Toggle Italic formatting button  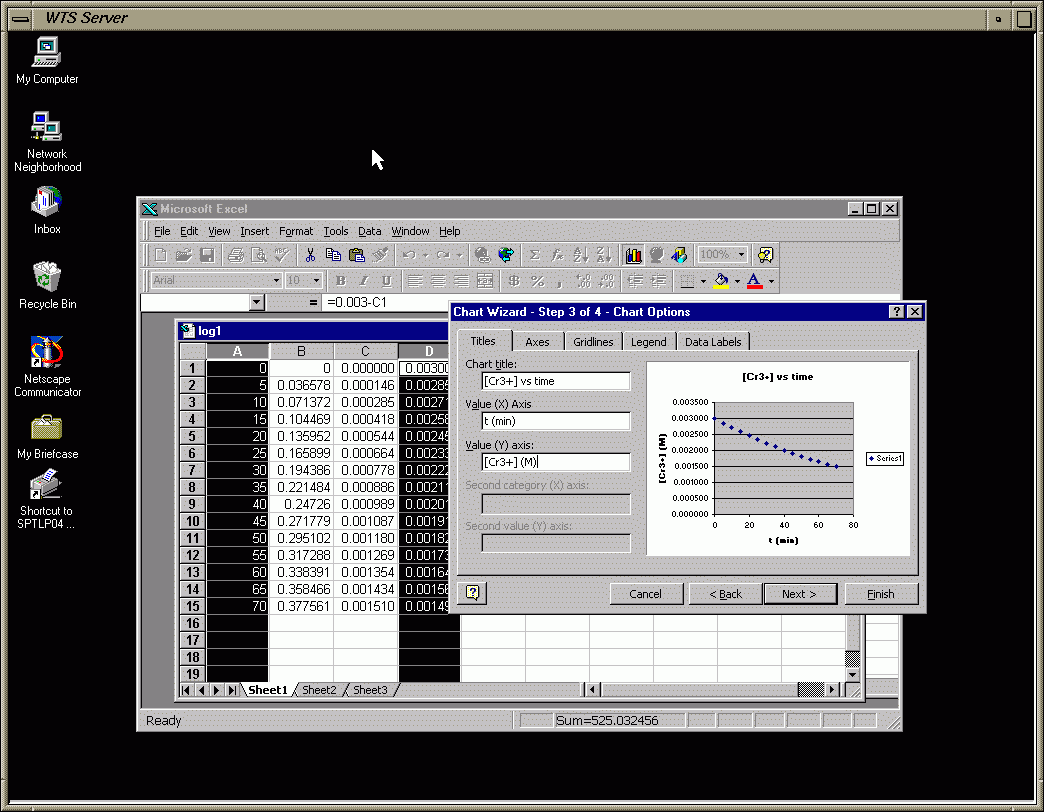point(362,281)
